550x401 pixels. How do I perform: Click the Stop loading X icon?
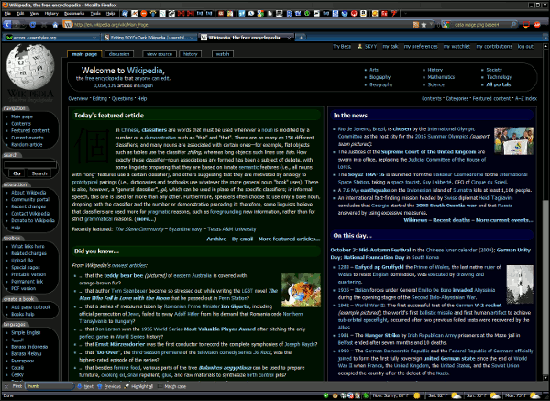(x=44, y=25)
